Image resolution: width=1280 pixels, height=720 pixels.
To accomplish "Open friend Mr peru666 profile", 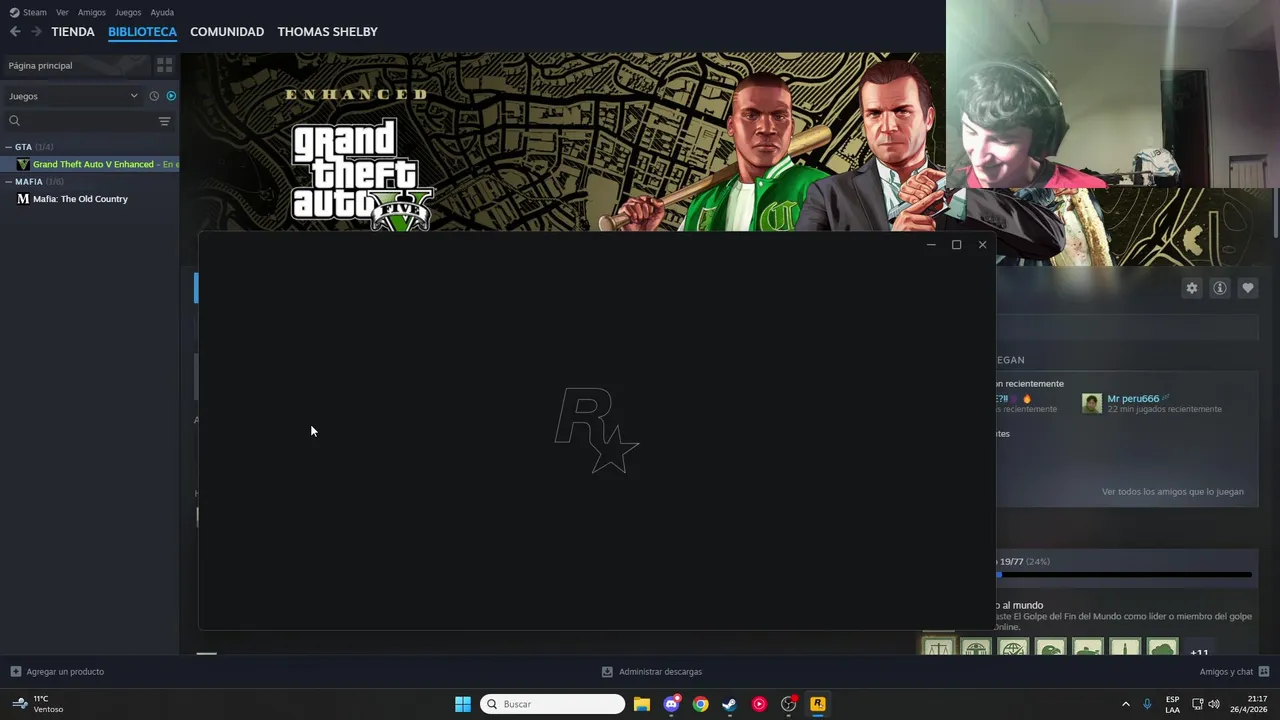I will point(1133,398).
